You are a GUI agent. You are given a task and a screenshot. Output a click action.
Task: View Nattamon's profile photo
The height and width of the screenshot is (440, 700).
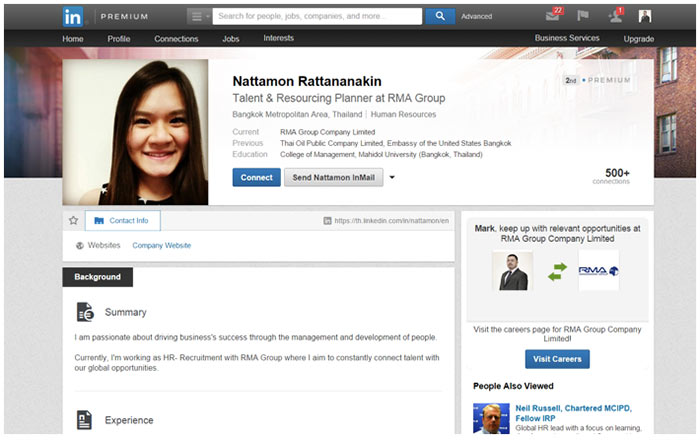pyautogui.click(x=135, y=132)
